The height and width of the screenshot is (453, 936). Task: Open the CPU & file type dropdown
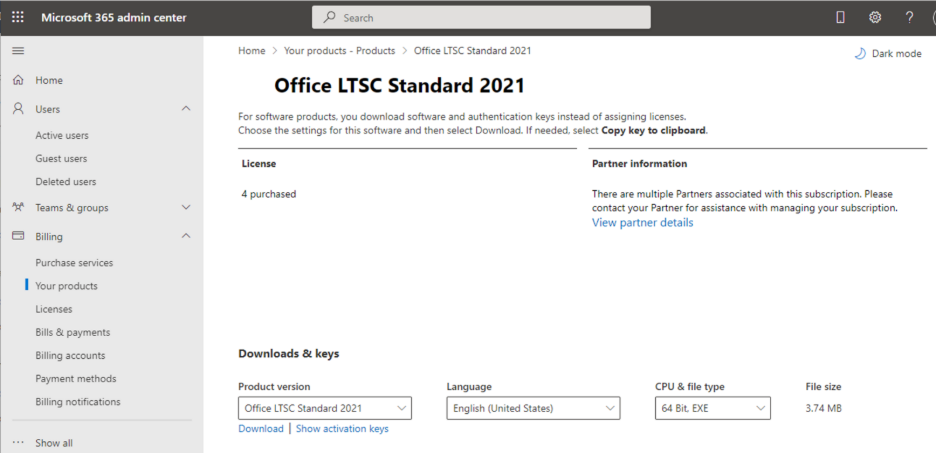tap(712, 409)
